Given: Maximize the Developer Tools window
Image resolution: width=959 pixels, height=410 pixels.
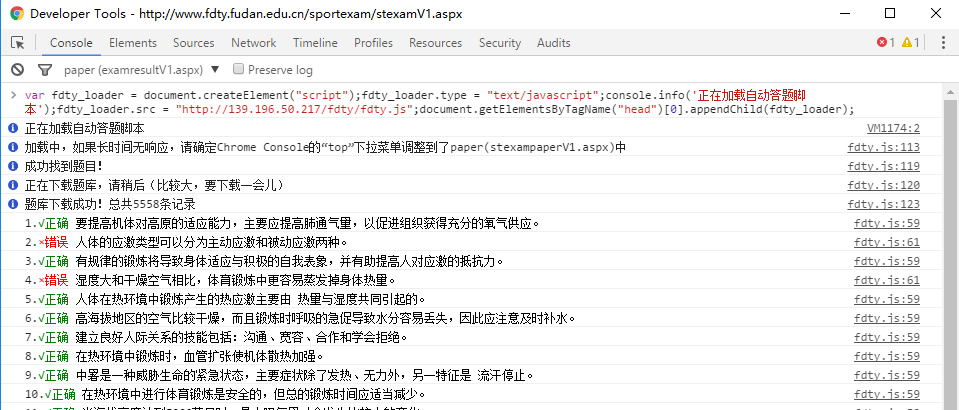Looking at the screenshot, I should click(x=890, y=13).
